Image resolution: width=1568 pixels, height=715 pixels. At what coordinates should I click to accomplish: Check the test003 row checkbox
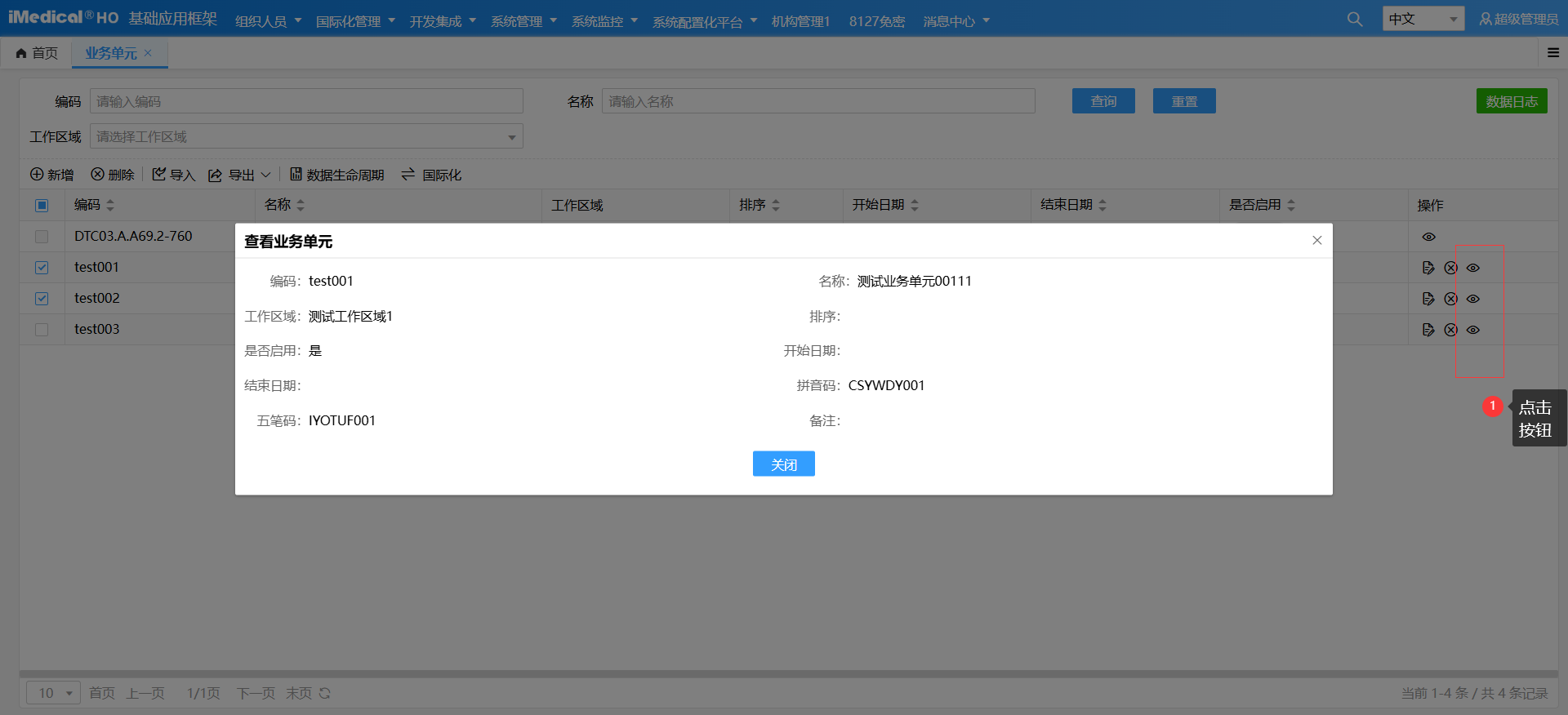click(x=42, y=330)
